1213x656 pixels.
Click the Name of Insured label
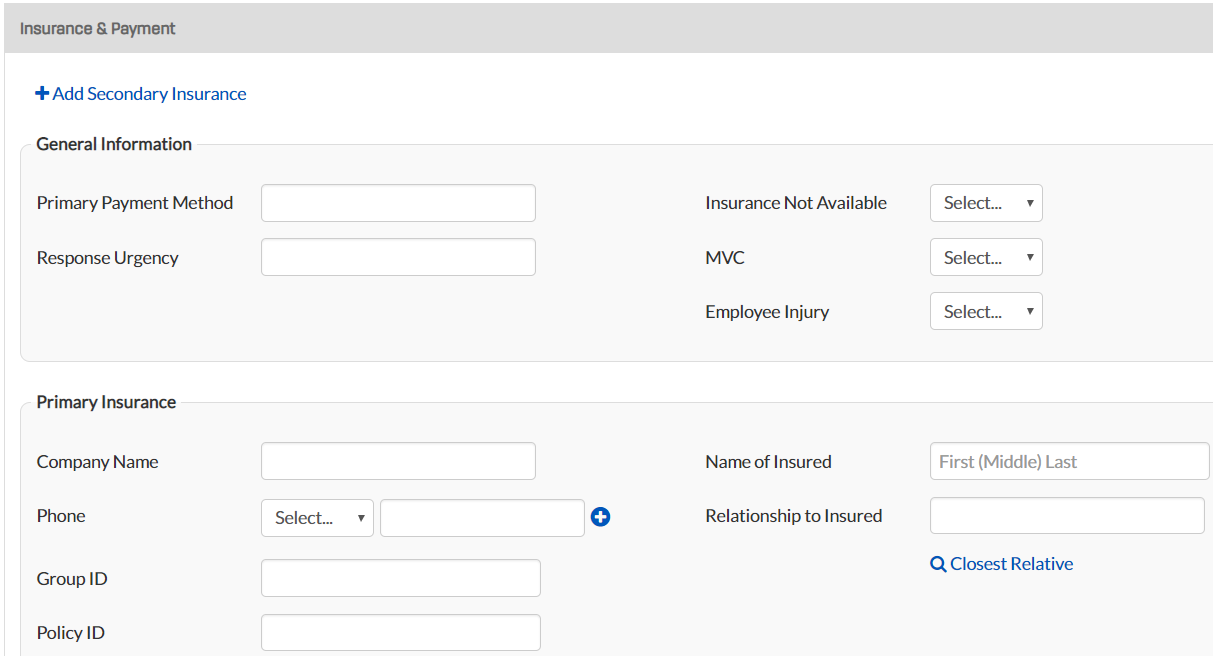768,462
